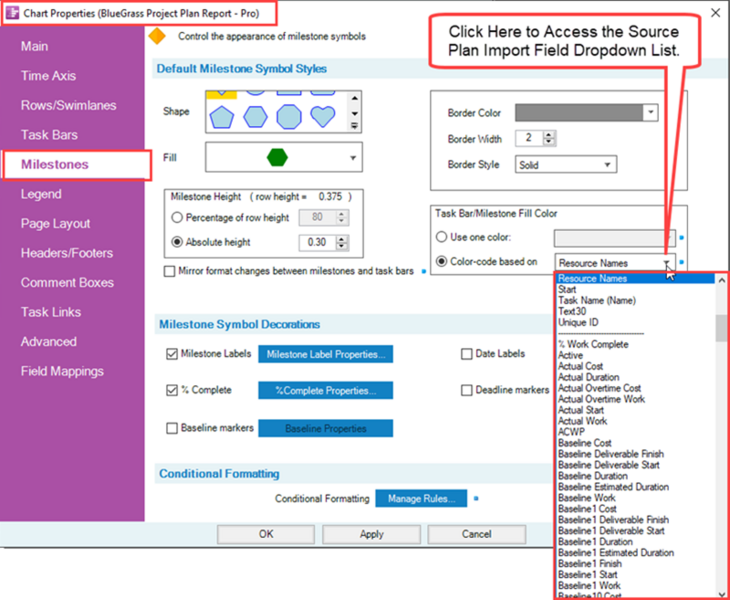730x600 pixels.
Task: Switch to the Field Mappings tab
Action: coord(62,371)
